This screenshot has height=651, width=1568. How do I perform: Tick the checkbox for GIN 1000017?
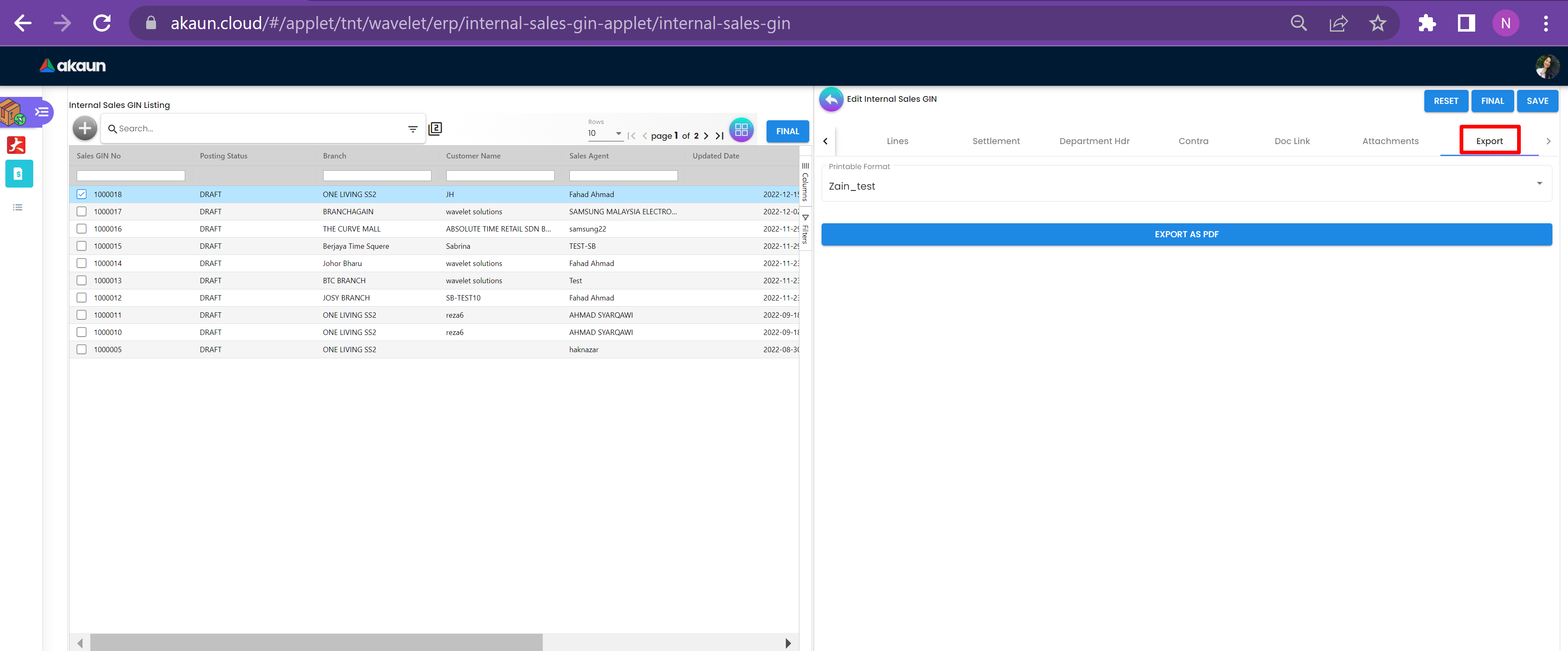pyautogui.click(x=82, y=212)
